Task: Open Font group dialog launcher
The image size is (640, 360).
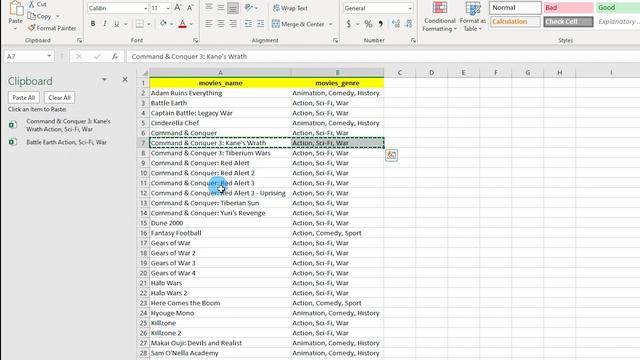Action: click(x=196, y=40)
